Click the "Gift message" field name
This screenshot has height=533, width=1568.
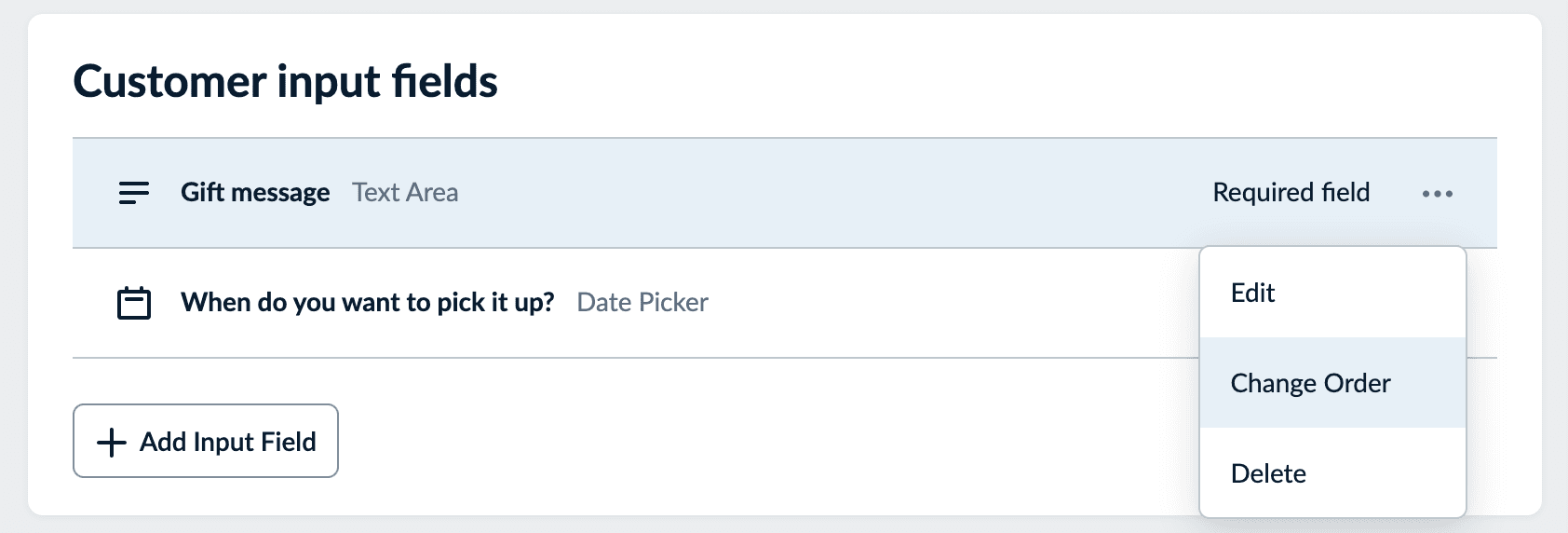[x=255, y=193]
